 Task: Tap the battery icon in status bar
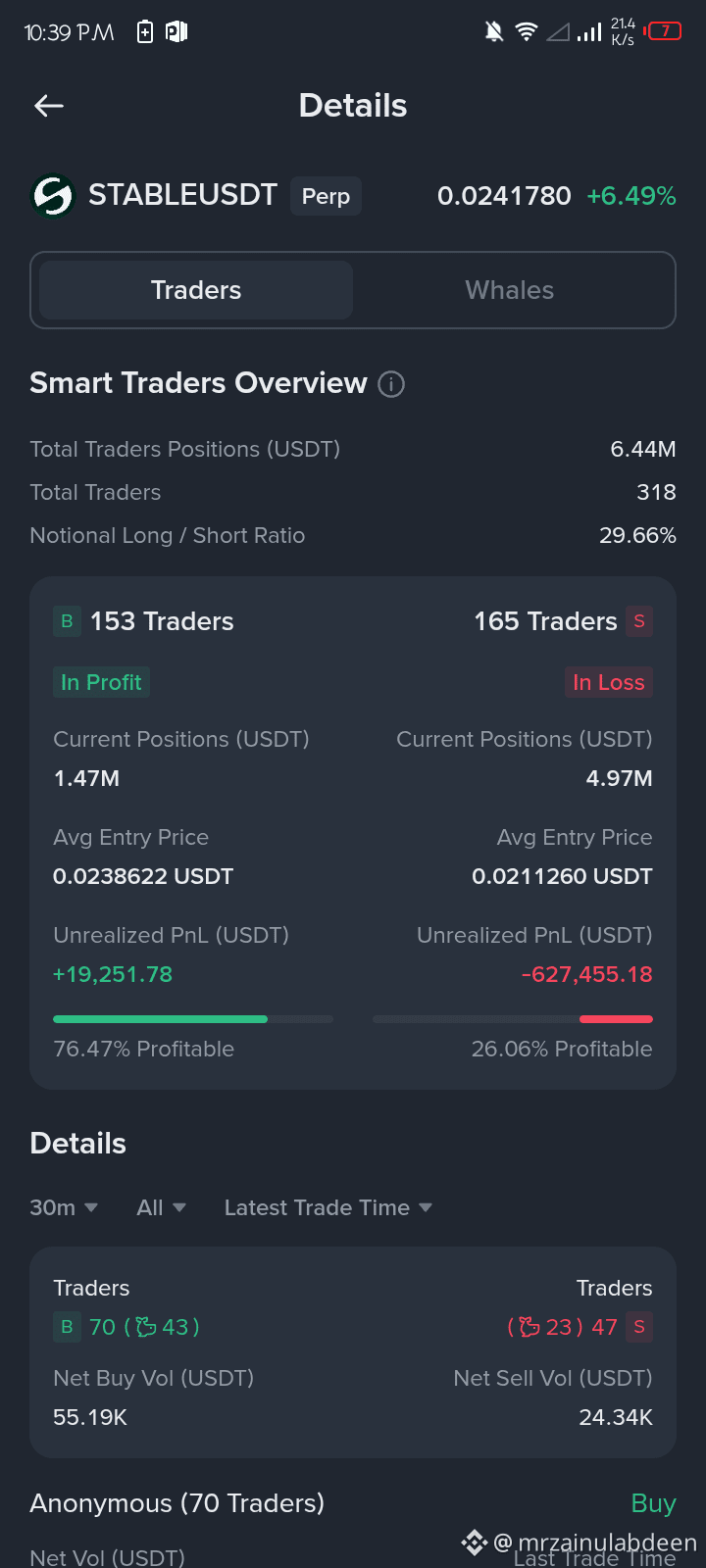(664, 31)
